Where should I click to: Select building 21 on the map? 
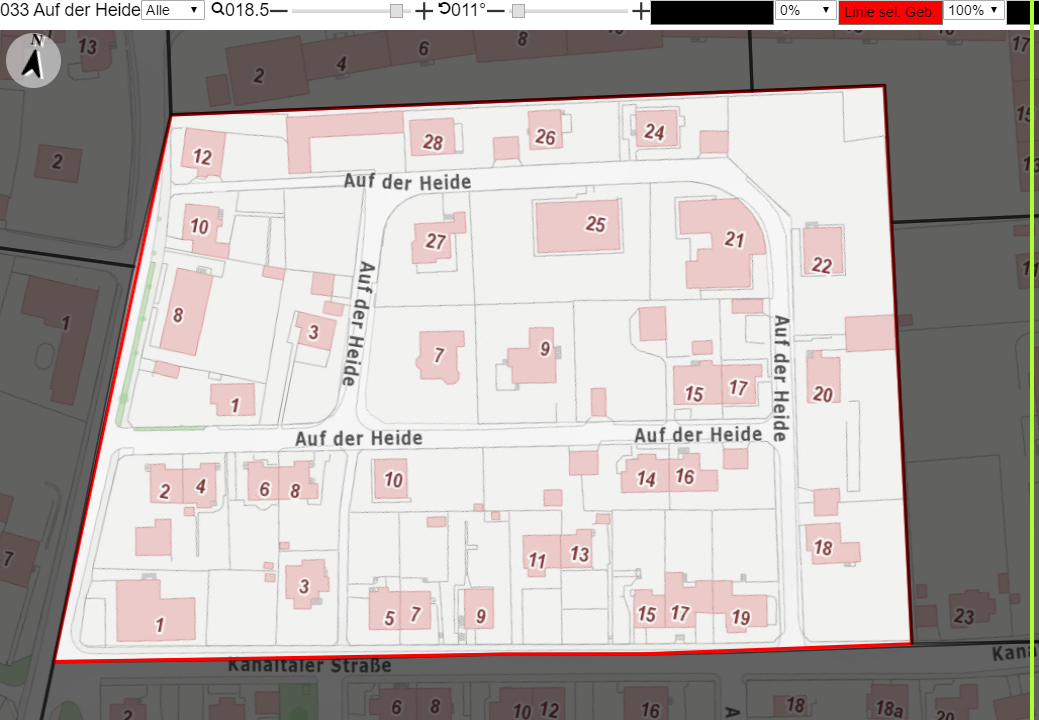tap(722, 243)
